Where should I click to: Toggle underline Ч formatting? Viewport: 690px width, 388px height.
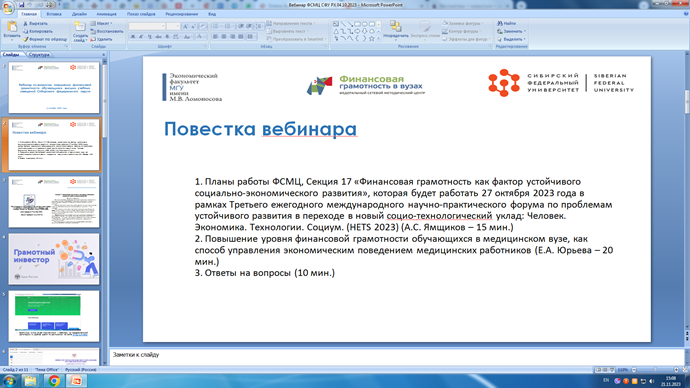pyautogui.click(x=150, y=37)
